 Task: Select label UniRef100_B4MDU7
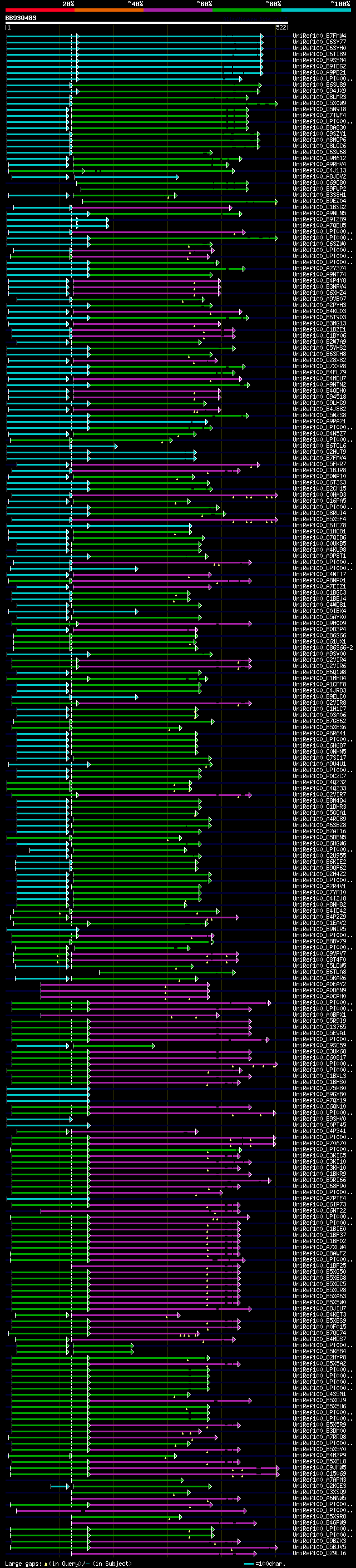(319, 379)
